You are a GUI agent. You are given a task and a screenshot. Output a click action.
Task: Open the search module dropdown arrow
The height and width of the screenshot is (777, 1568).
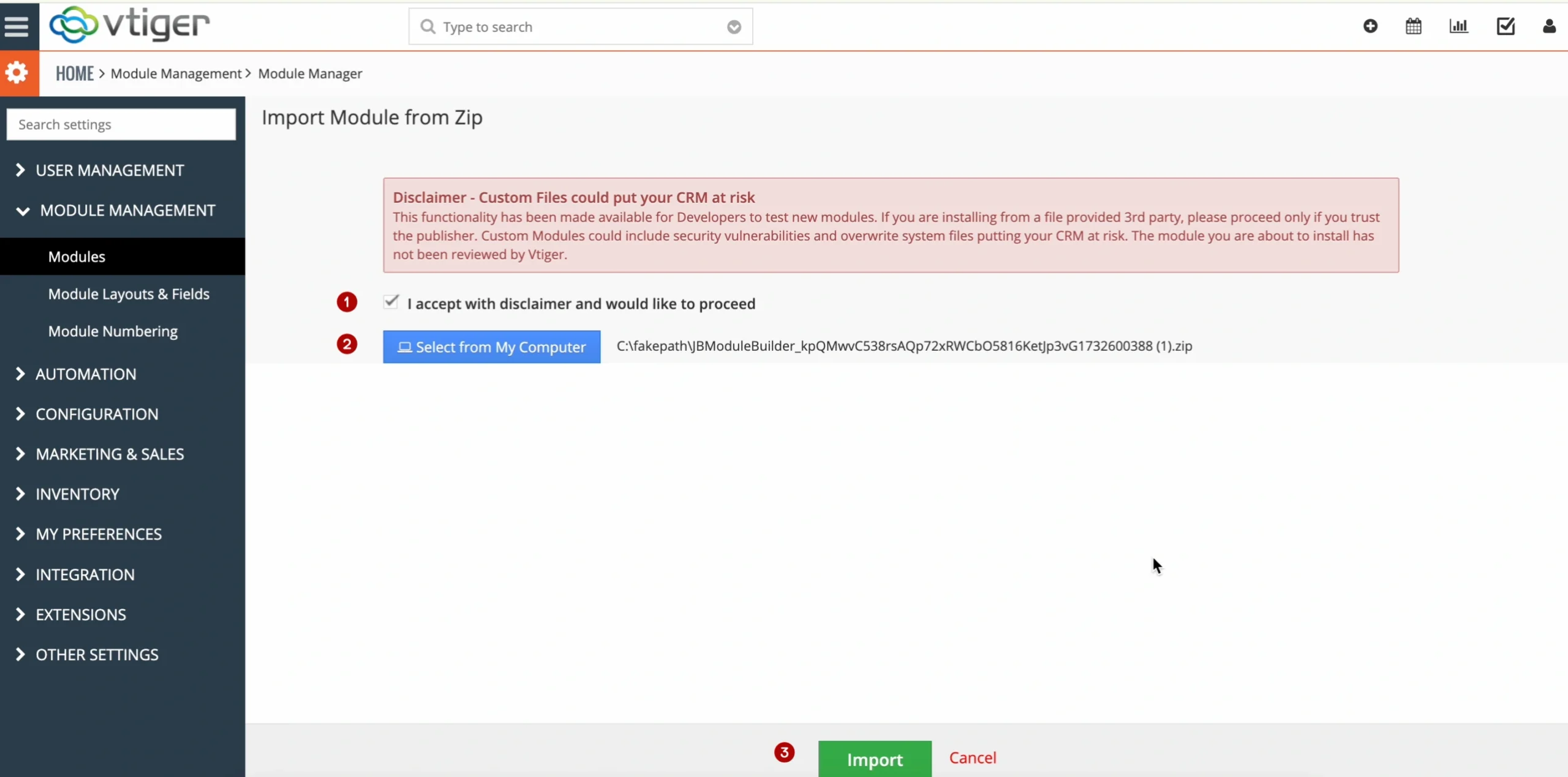(734, 27)
